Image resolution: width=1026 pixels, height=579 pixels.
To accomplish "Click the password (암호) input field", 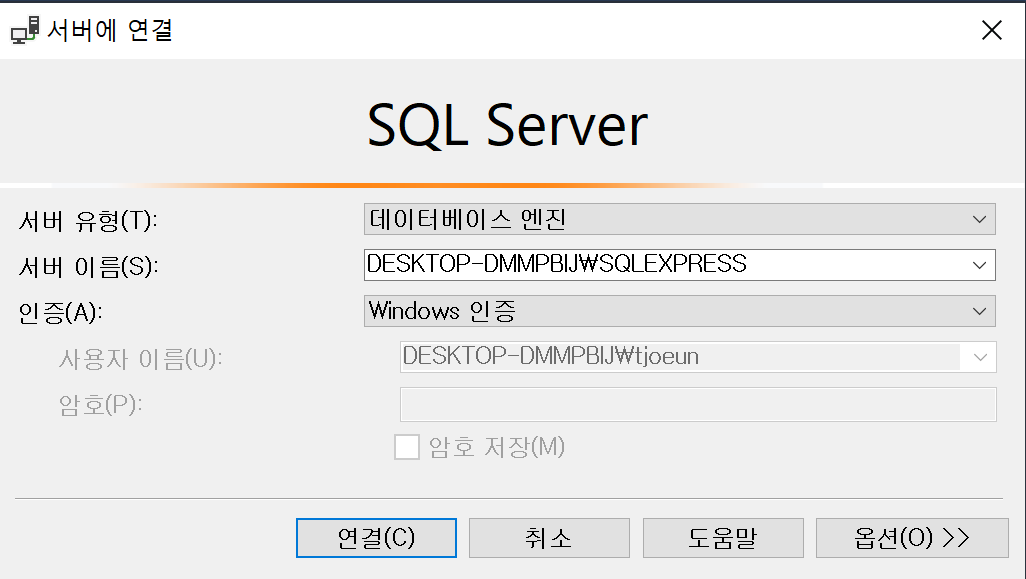I will (698, 404).
